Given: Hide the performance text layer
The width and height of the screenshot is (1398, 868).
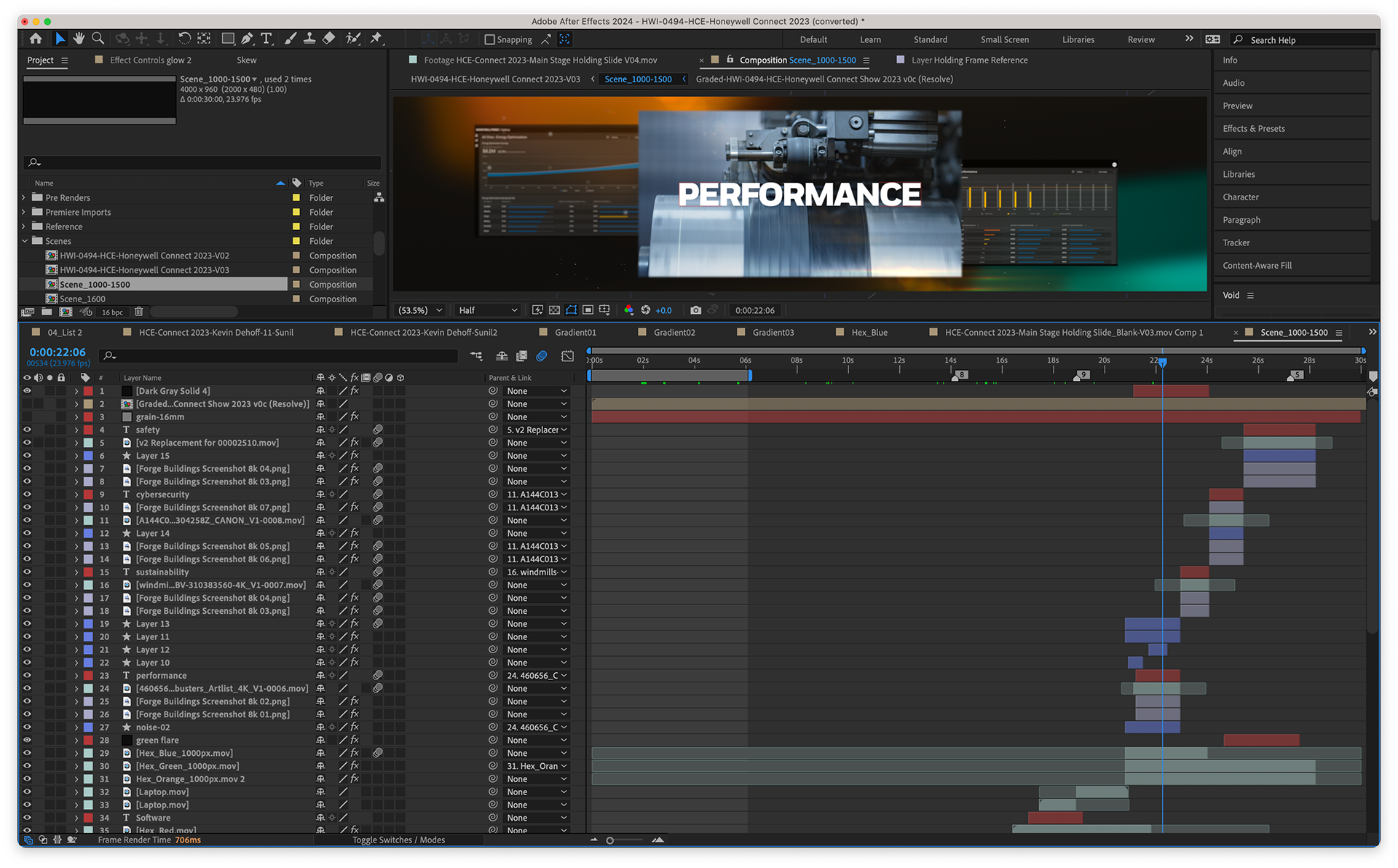Looking at the screenshot, I should click(x=27, y=676).
